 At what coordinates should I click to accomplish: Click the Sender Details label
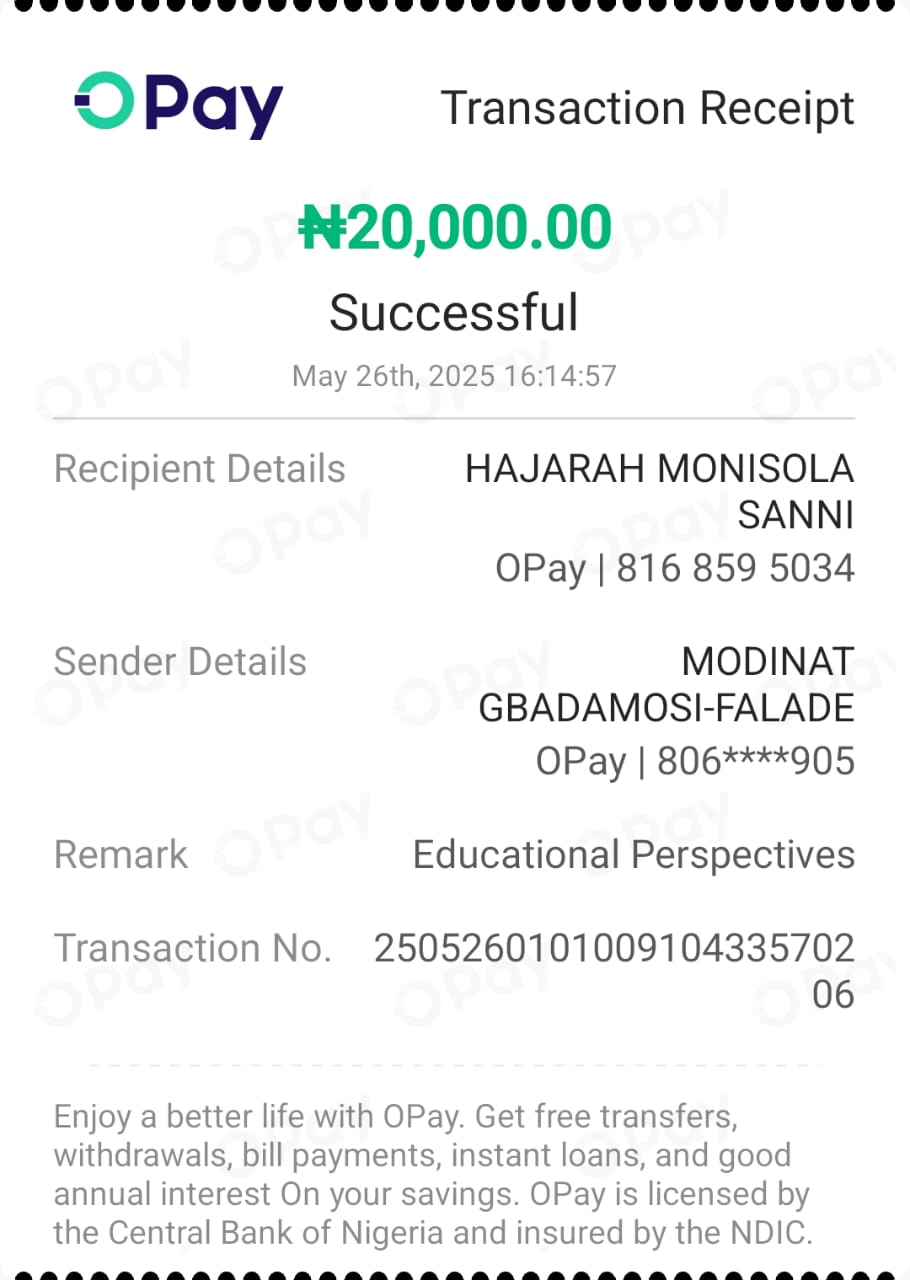(x=180, y=662)
